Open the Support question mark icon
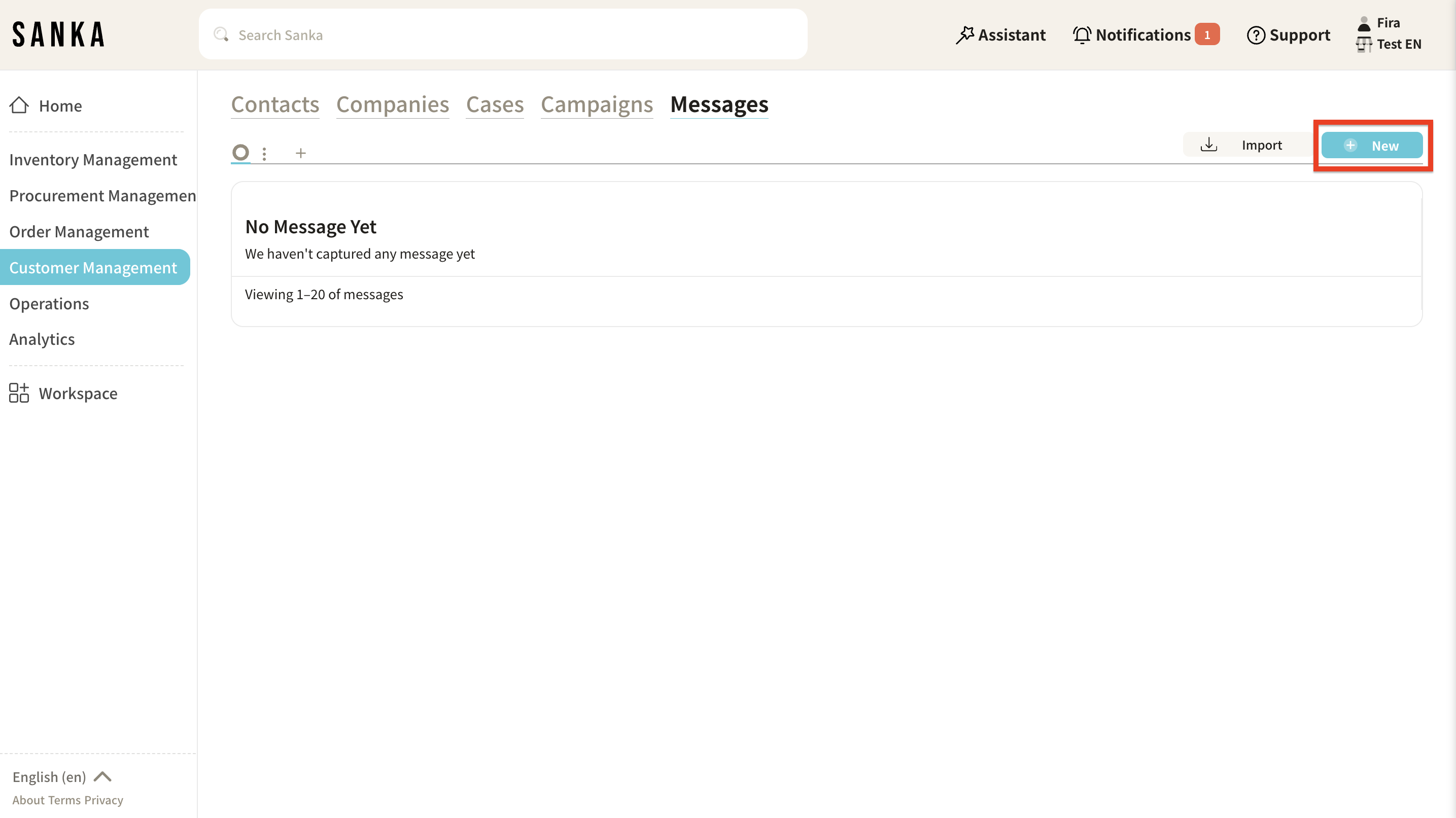The width and height of the screenshot is (1456, 818). tap(1255, 35)
